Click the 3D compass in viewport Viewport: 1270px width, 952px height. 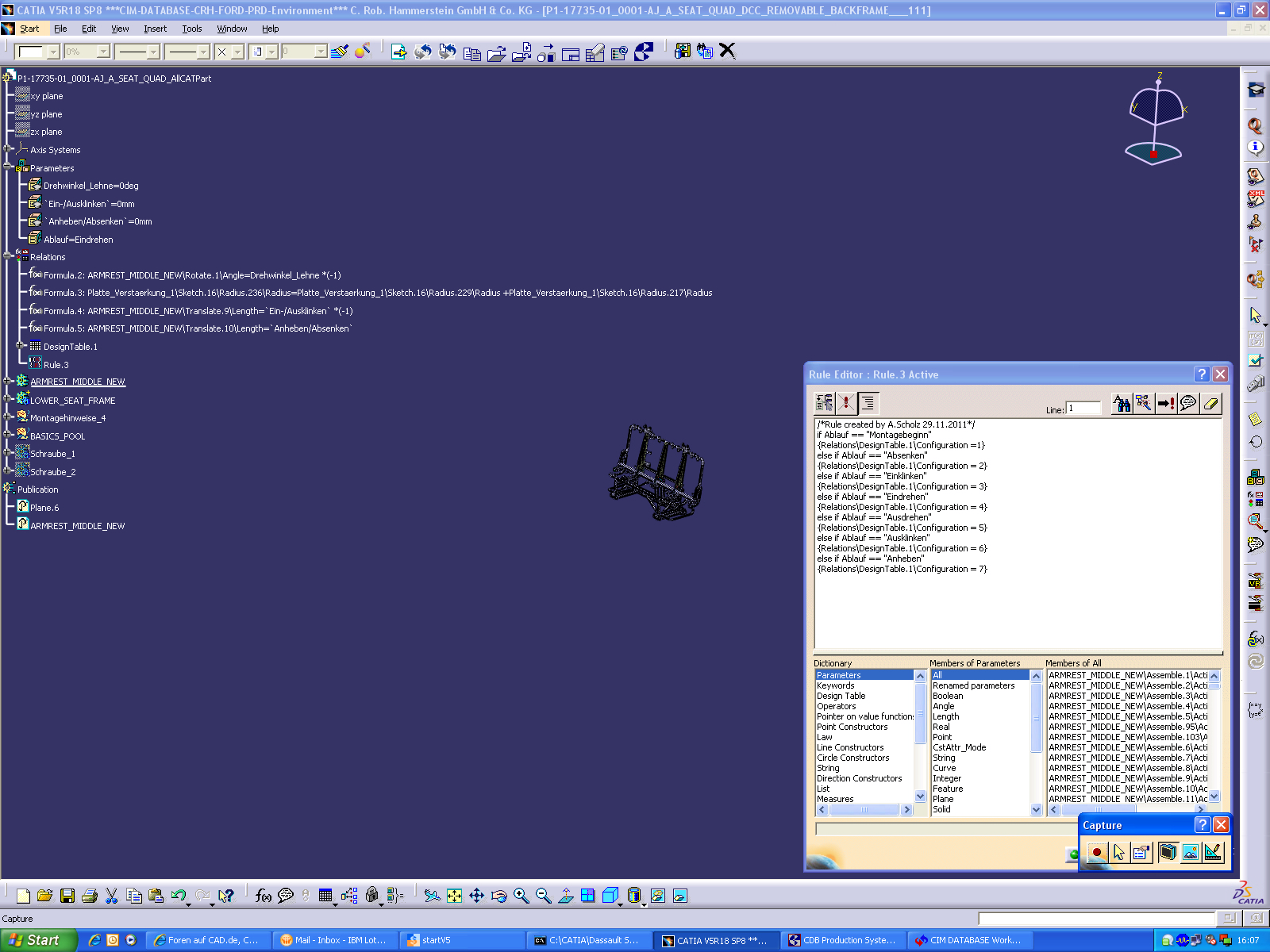tap(1155, 119)
